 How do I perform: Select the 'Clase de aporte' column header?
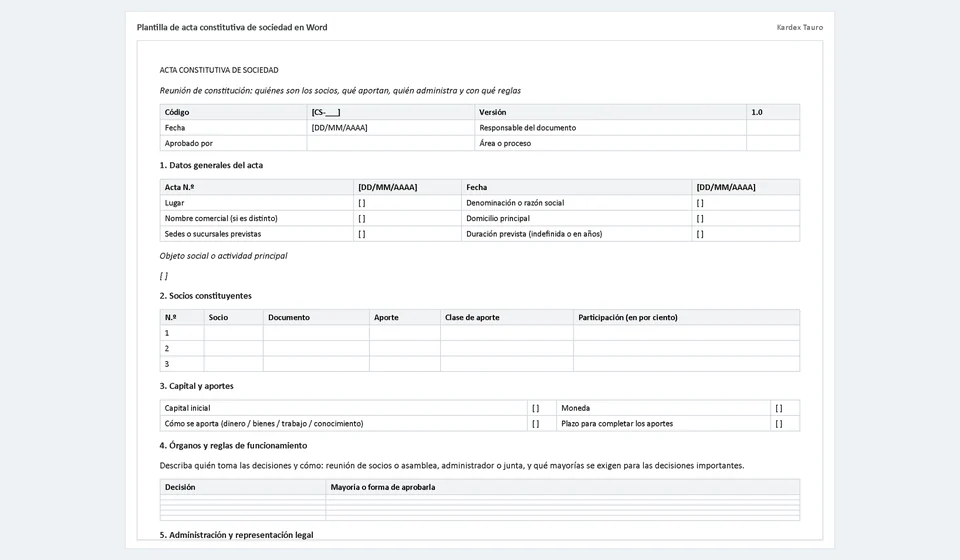pyautogui.click(x=507, y=317)
